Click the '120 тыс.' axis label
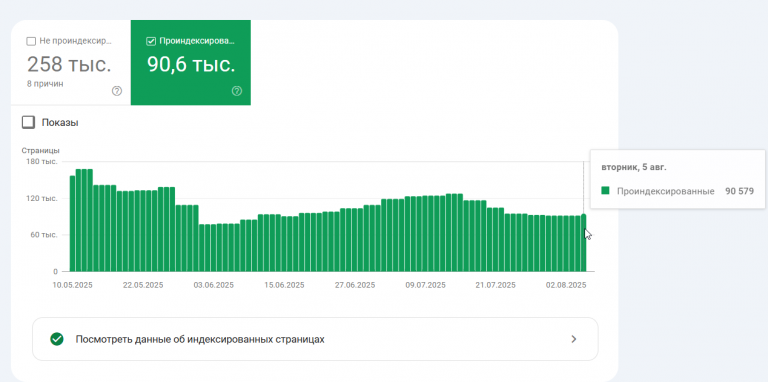 (42, 198)
